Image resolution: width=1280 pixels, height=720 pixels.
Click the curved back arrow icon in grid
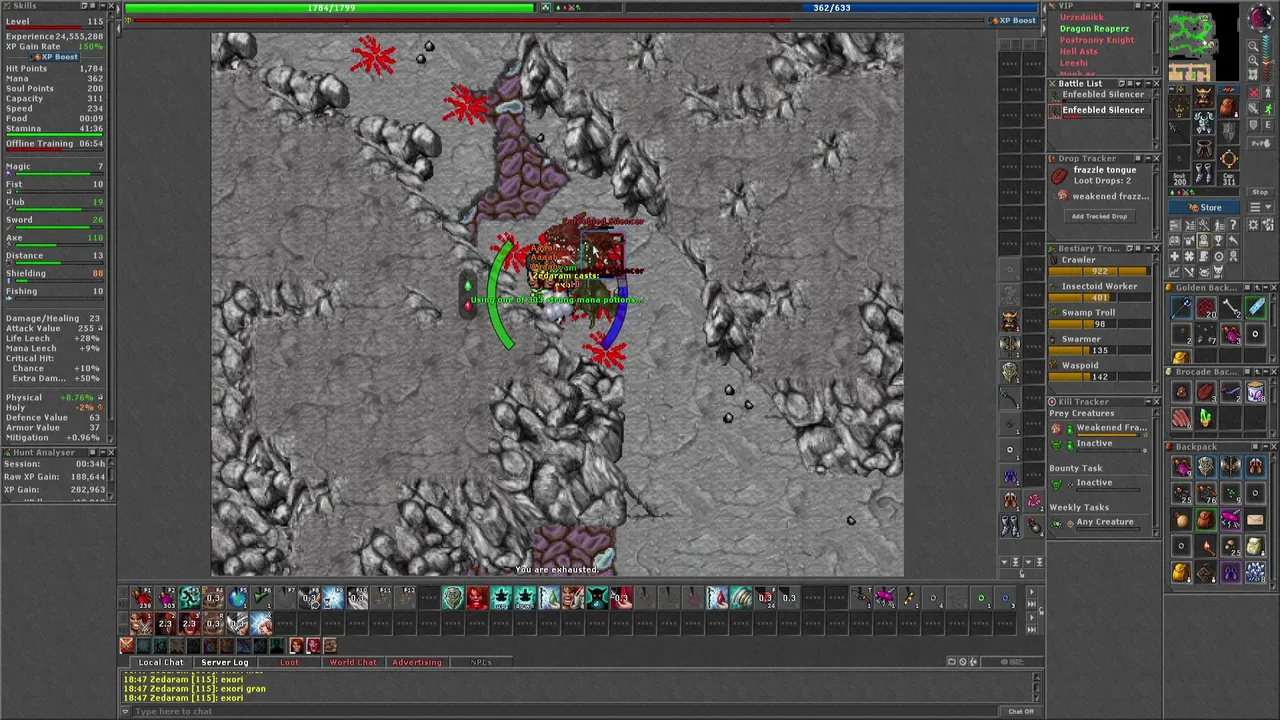[x=1233, y=239]
